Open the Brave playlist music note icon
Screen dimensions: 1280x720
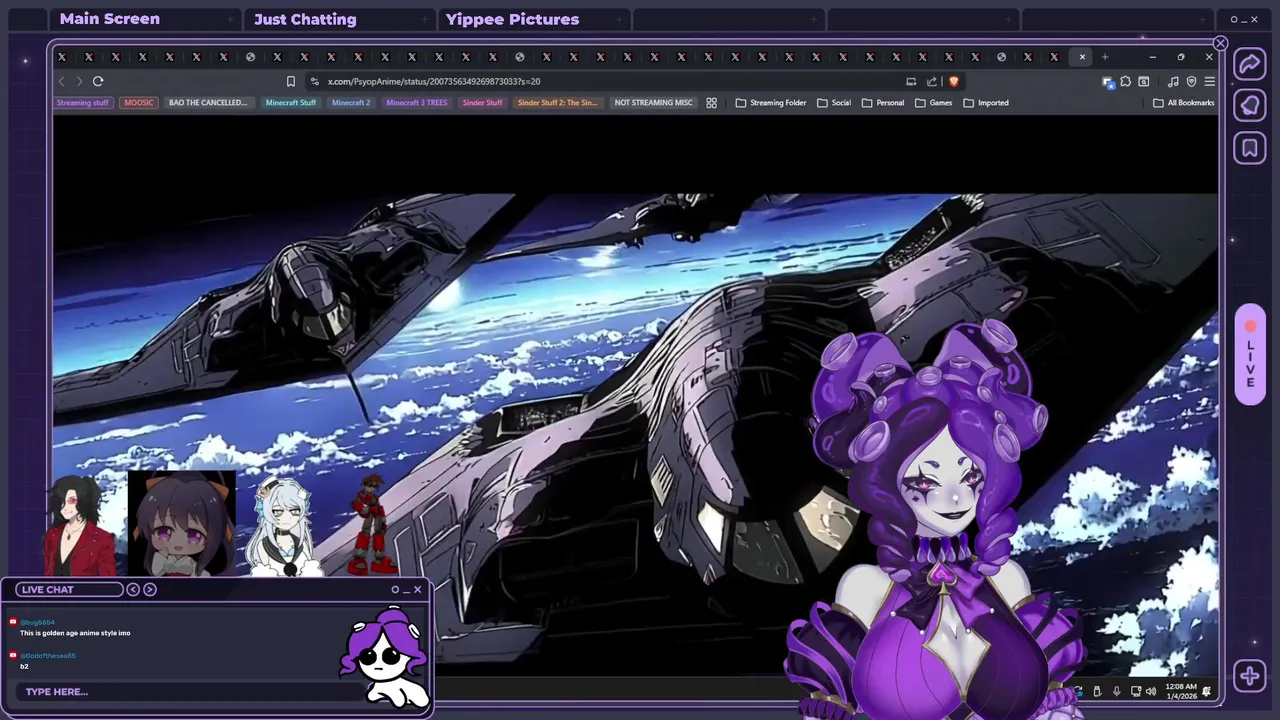(x=1173, y=81)
